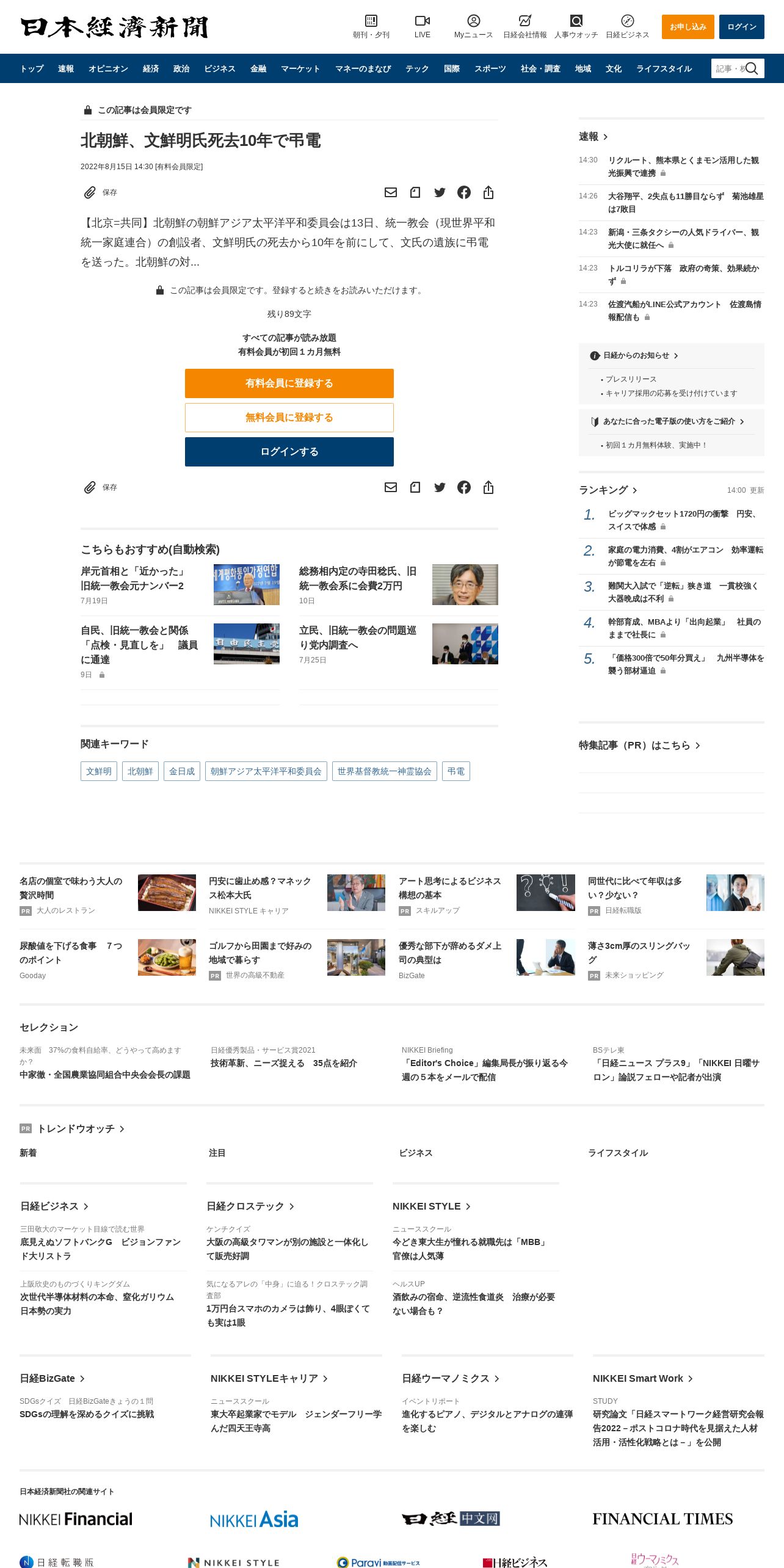Open NIKKEI STYLE section chevron heading
This screenshot has width=784, height=1568.
[x=432, y=1206]
